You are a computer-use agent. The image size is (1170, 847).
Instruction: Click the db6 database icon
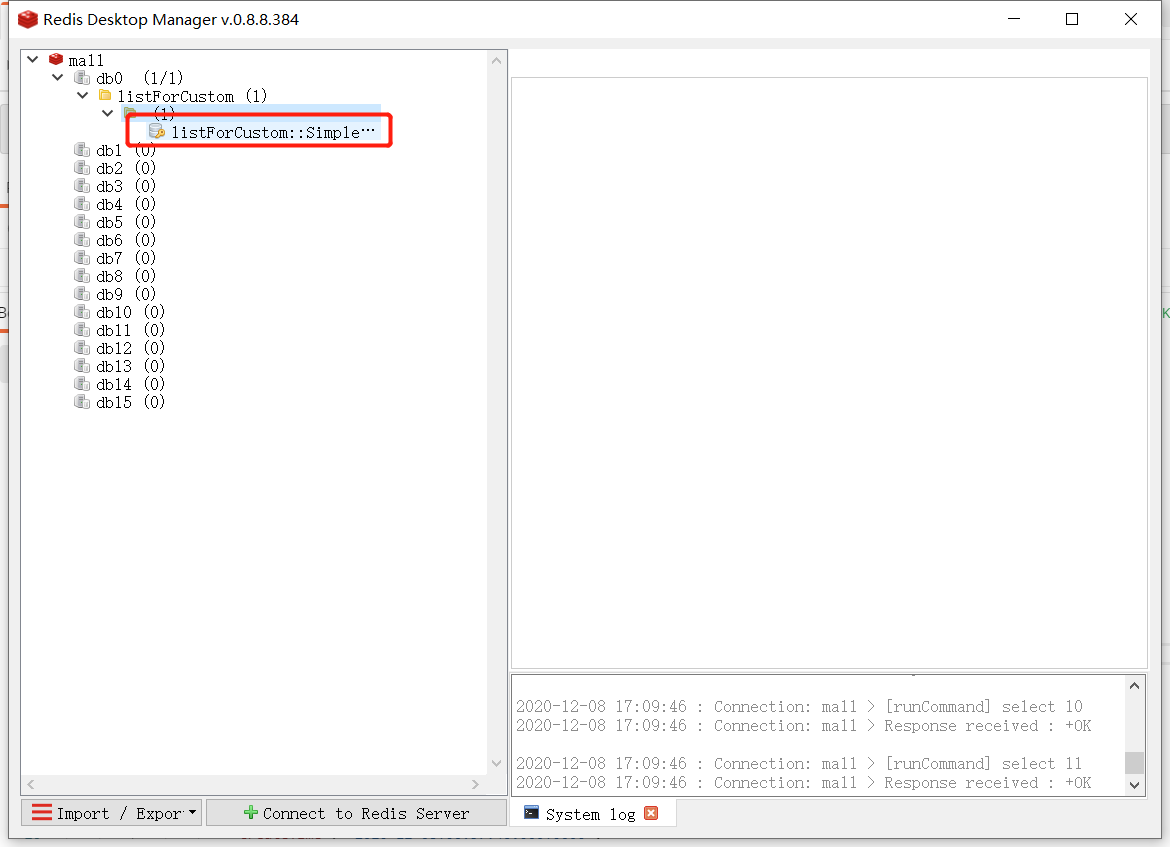click(82, 240)
